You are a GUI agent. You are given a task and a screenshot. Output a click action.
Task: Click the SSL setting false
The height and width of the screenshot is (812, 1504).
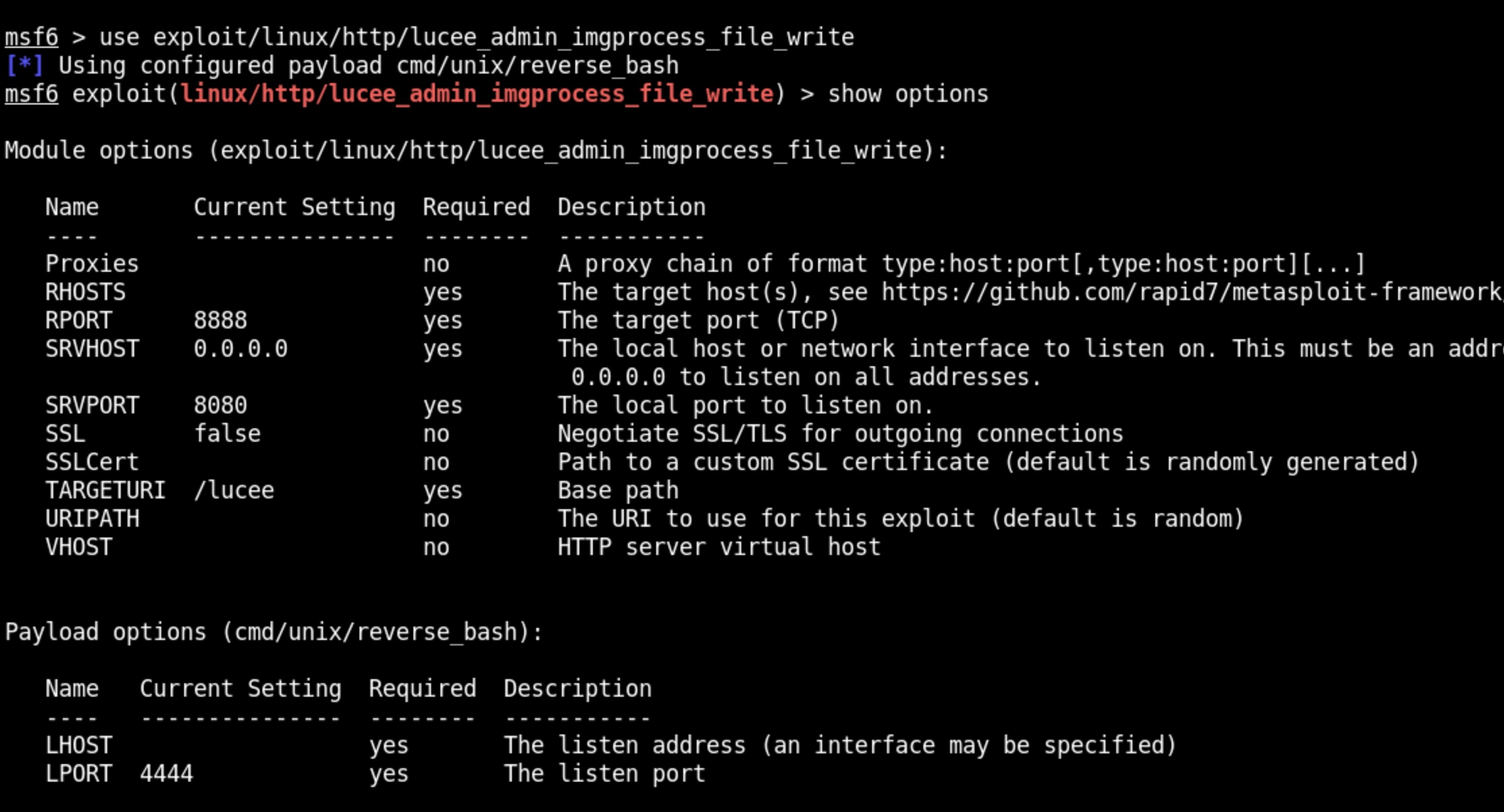tap(227, 434)
